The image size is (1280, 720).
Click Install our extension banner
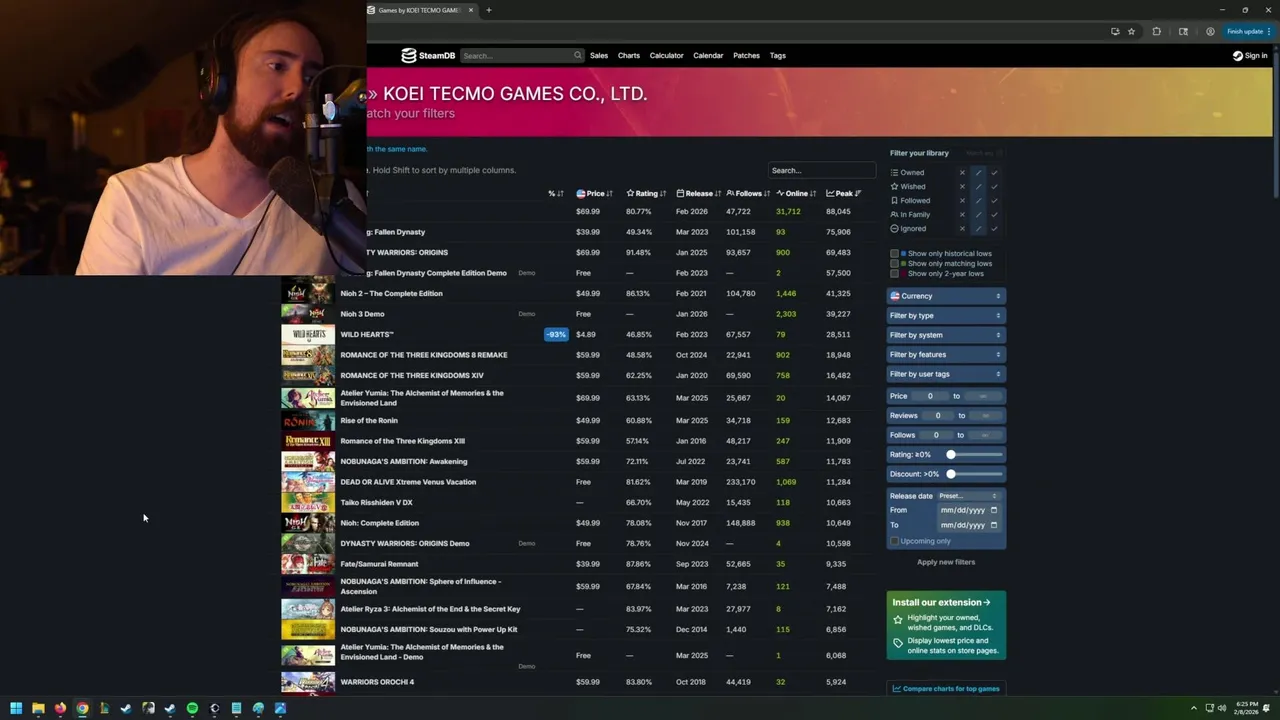pyautogui.click(x=946, y=625)
